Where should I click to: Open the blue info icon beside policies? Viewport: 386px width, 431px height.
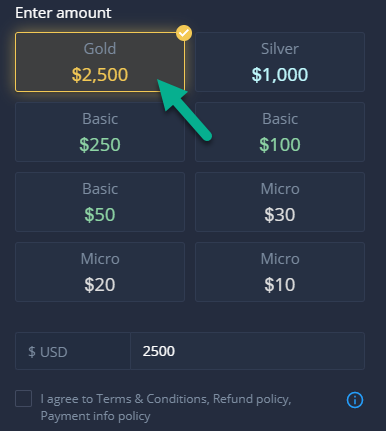coord(355,400)
